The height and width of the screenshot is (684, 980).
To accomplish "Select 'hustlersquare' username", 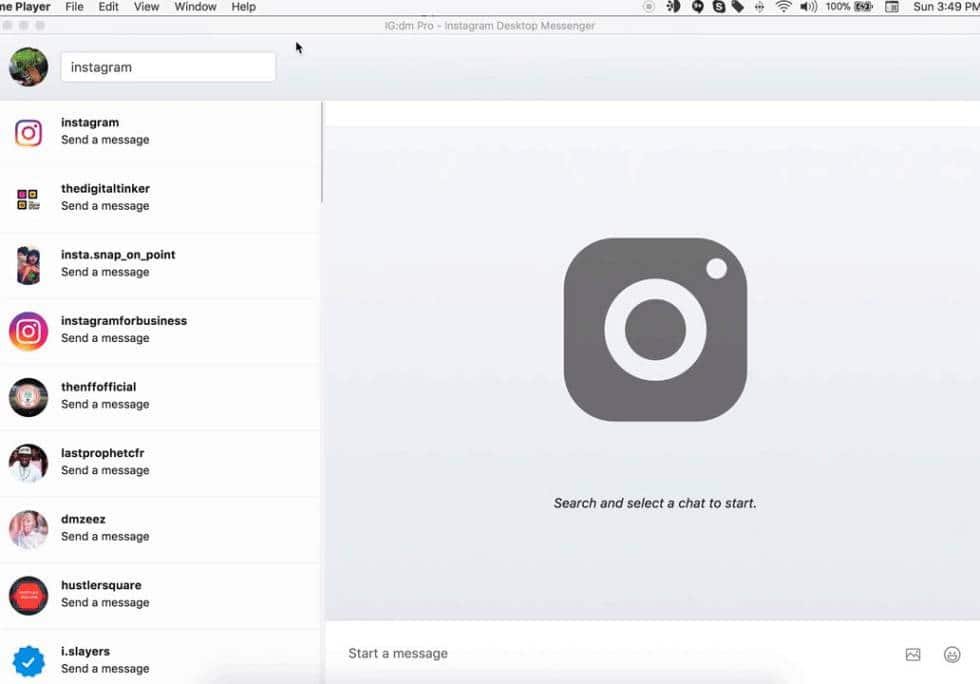I will point(101,585).
